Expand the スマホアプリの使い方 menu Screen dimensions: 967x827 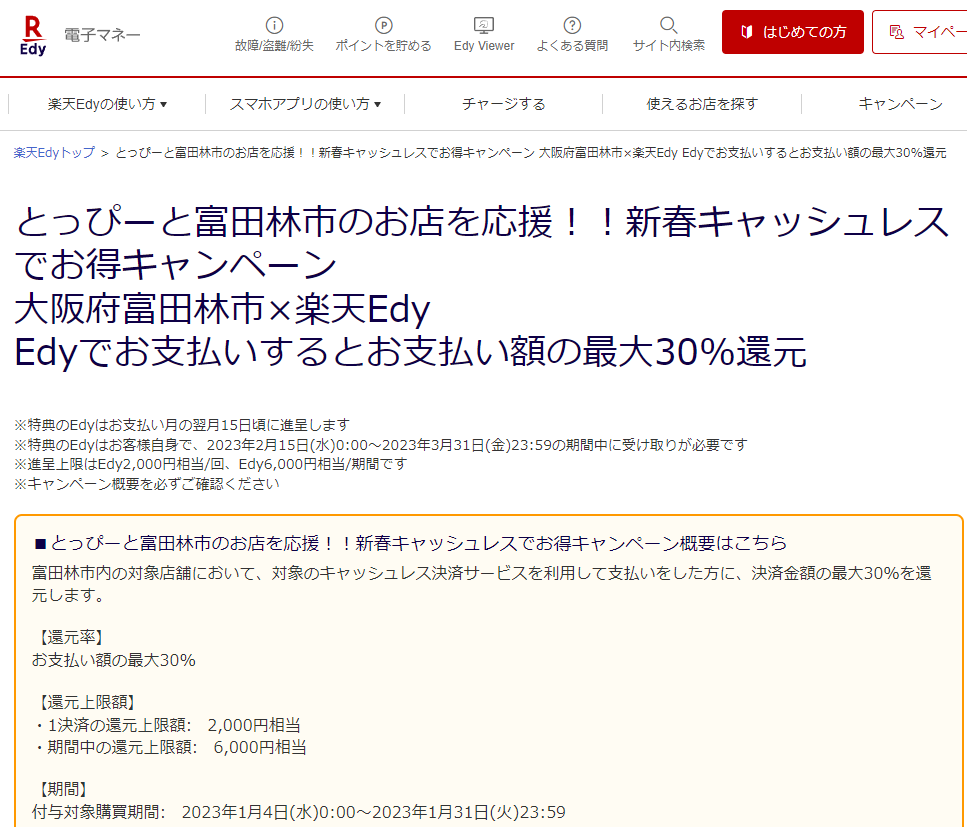click(x=305, y=104)
